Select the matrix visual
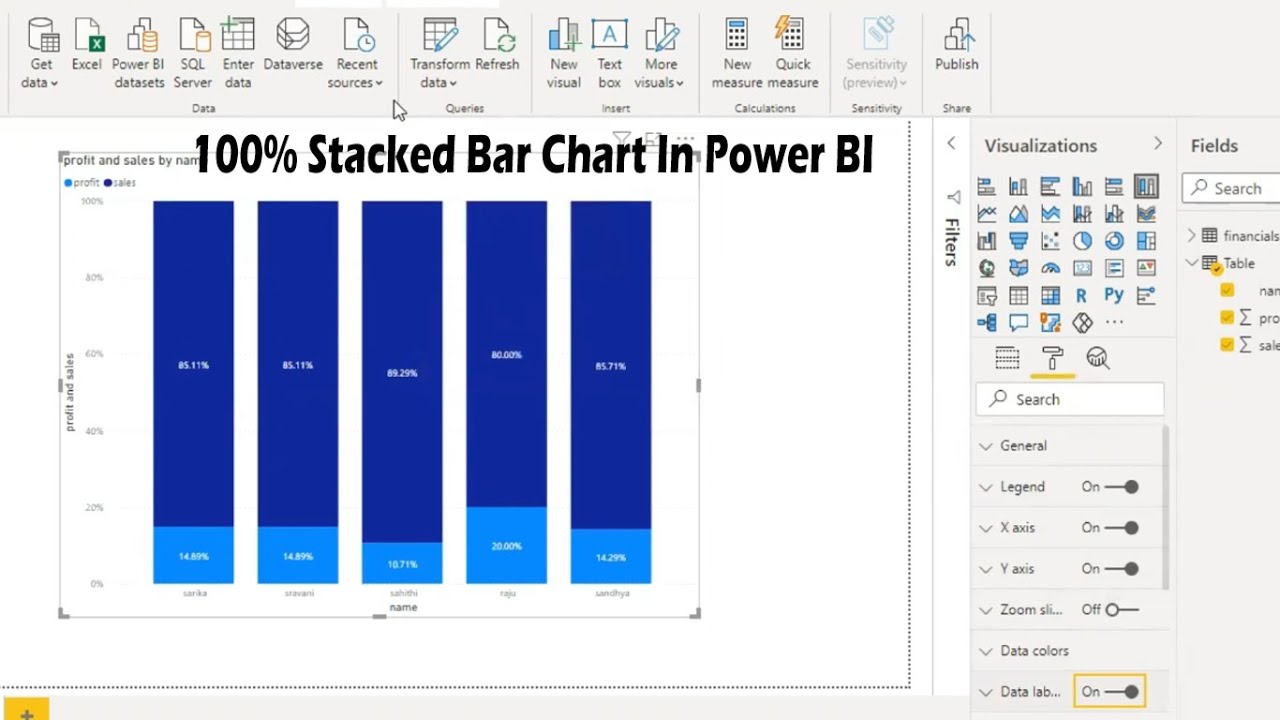Image resolution: width=1280 pixels, height=720 pixels. point(1050,295)
